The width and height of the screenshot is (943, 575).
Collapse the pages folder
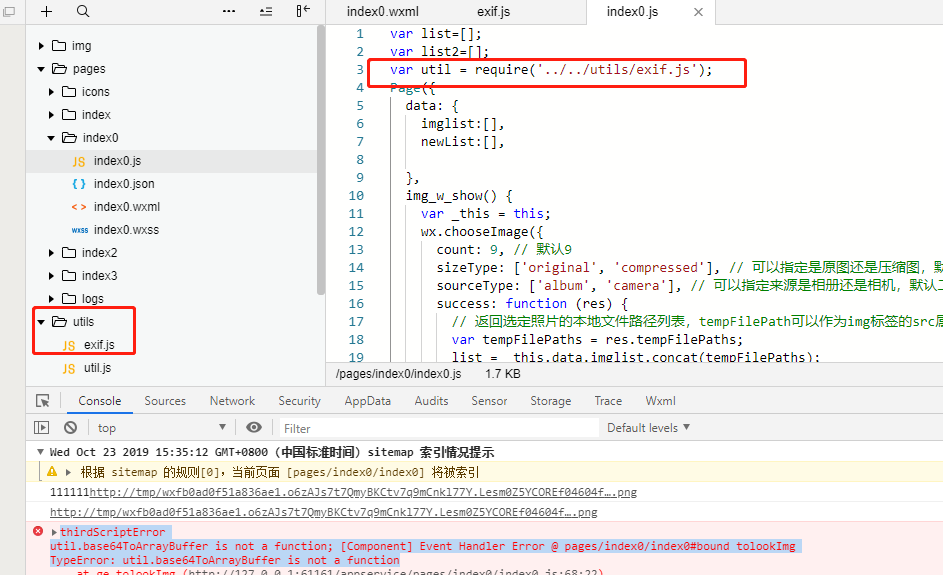point(41,69)
